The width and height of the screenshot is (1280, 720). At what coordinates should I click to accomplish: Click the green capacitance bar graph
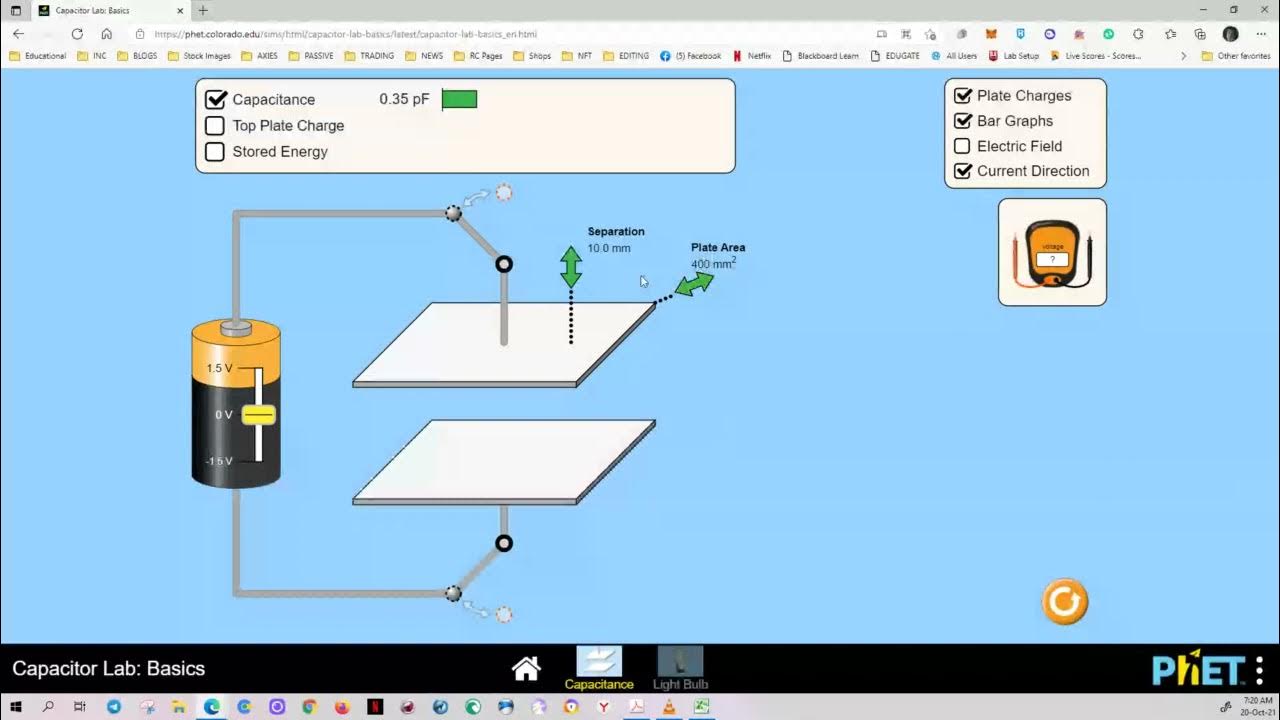tap(460, 99)
